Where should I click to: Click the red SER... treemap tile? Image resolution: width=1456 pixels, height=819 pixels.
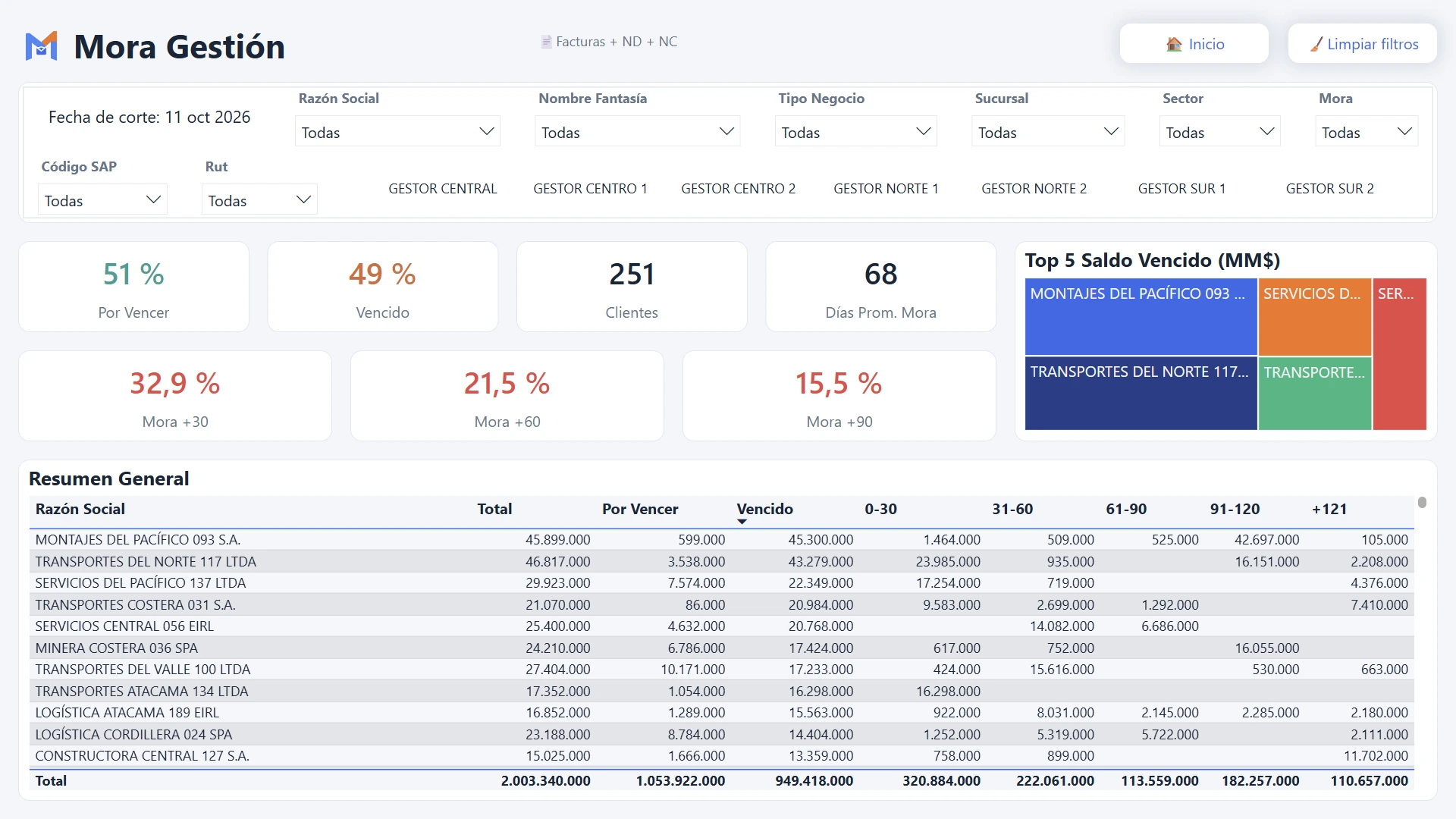point(1399,354)
